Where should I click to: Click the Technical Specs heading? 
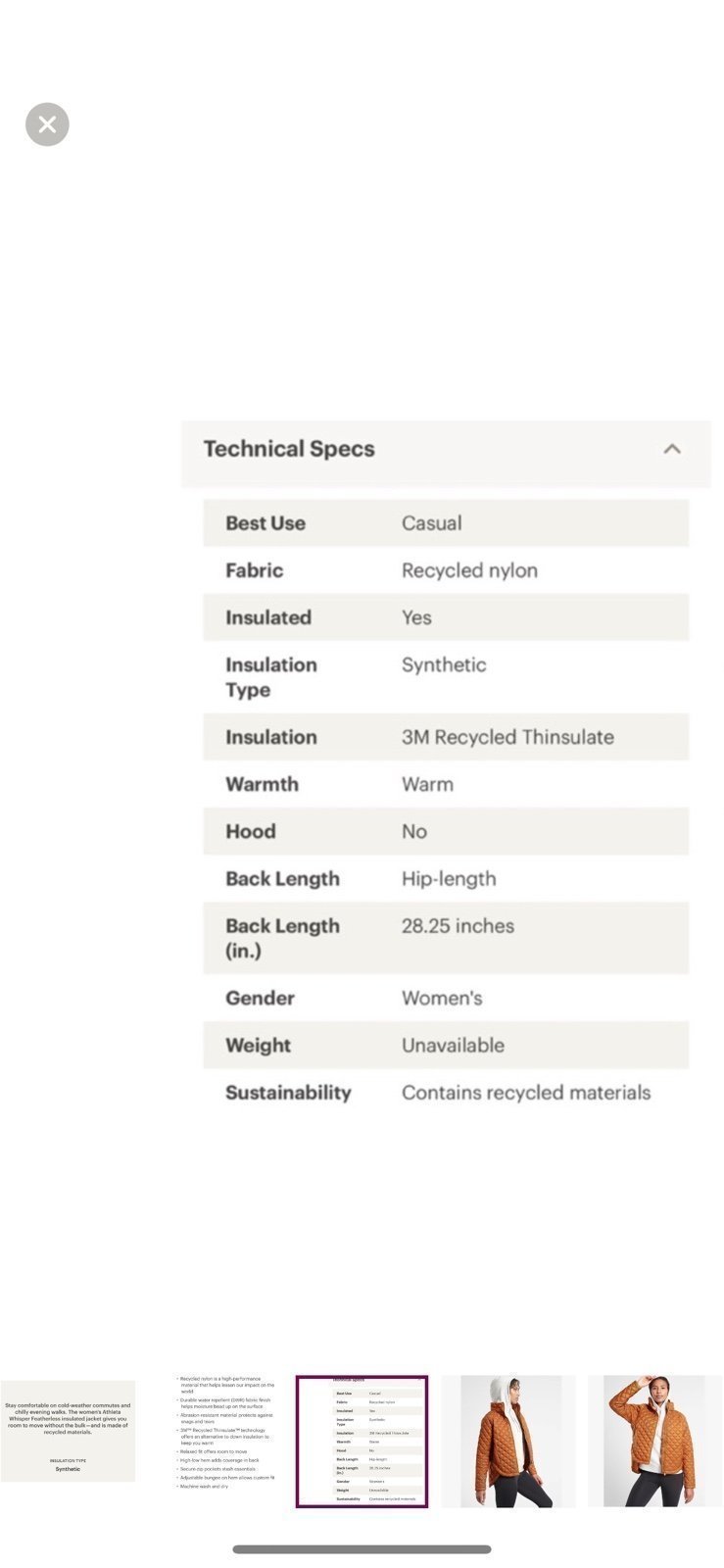coord(289,449)
